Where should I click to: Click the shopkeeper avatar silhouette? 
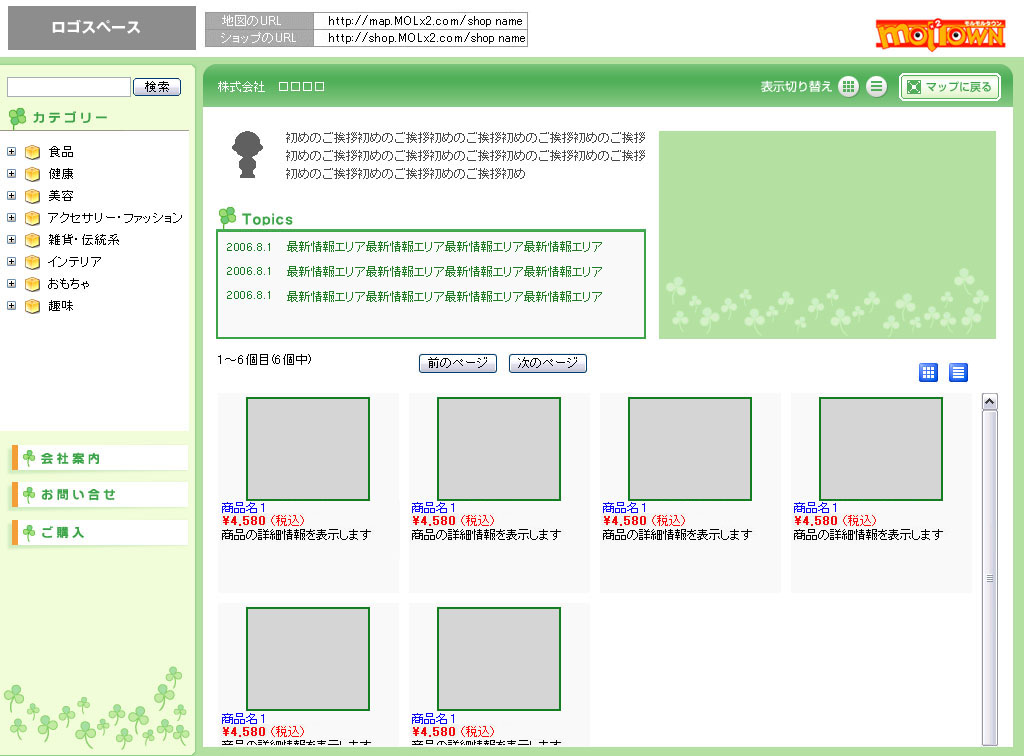248,155
